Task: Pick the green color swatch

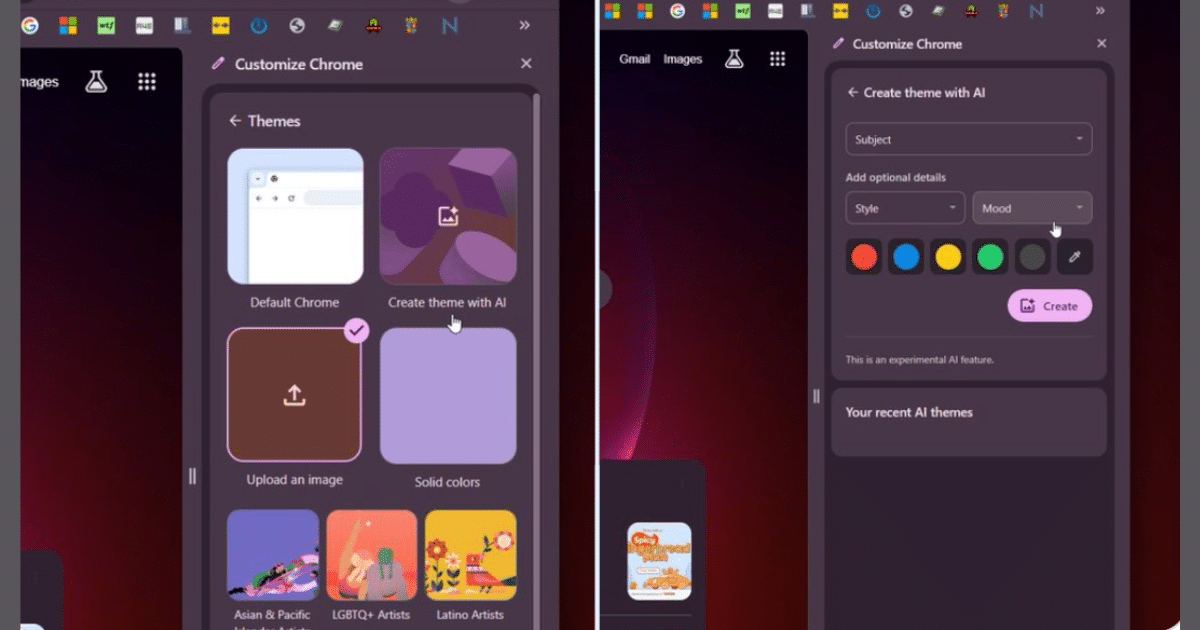Action: 990,257
